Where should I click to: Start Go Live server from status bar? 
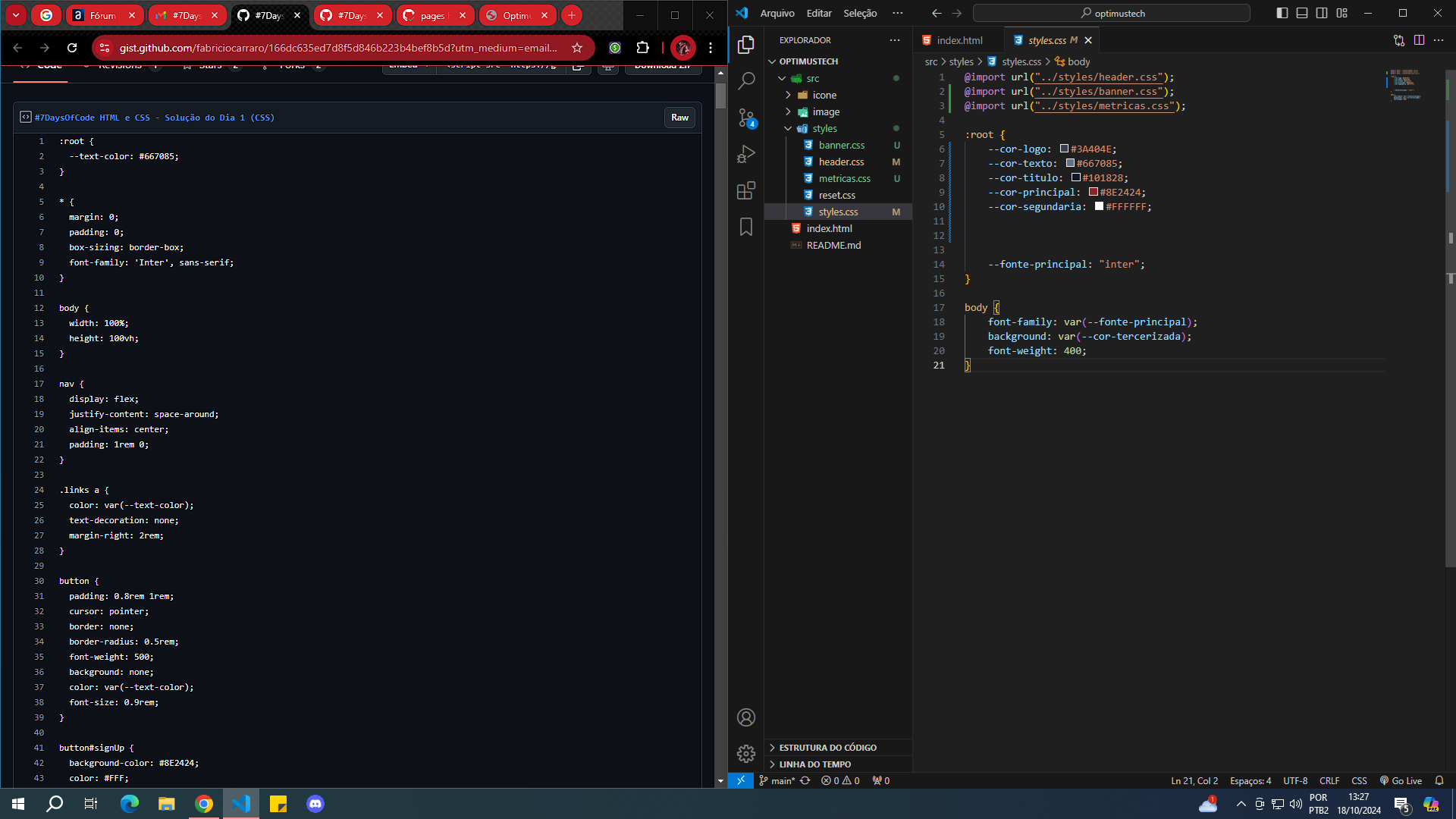(x=1401, y=780)
